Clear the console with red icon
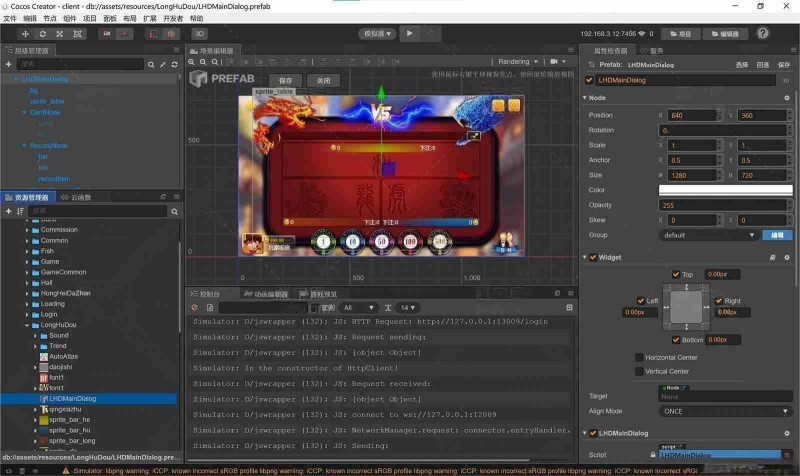This screenshot has height=476, width=800. 194,308
